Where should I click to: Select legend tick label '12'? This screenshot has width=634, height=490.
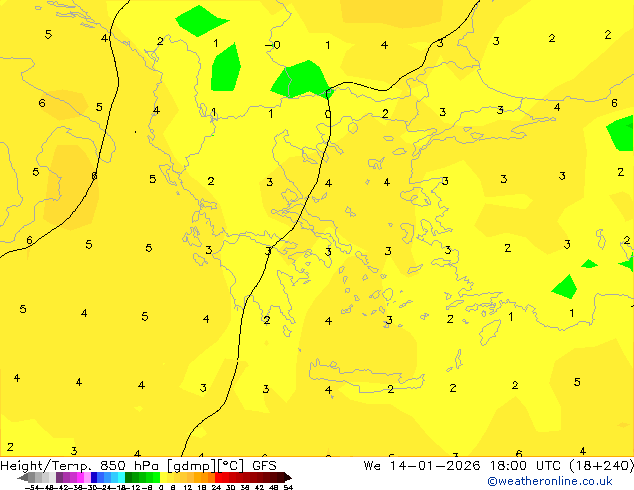(187, 487)
